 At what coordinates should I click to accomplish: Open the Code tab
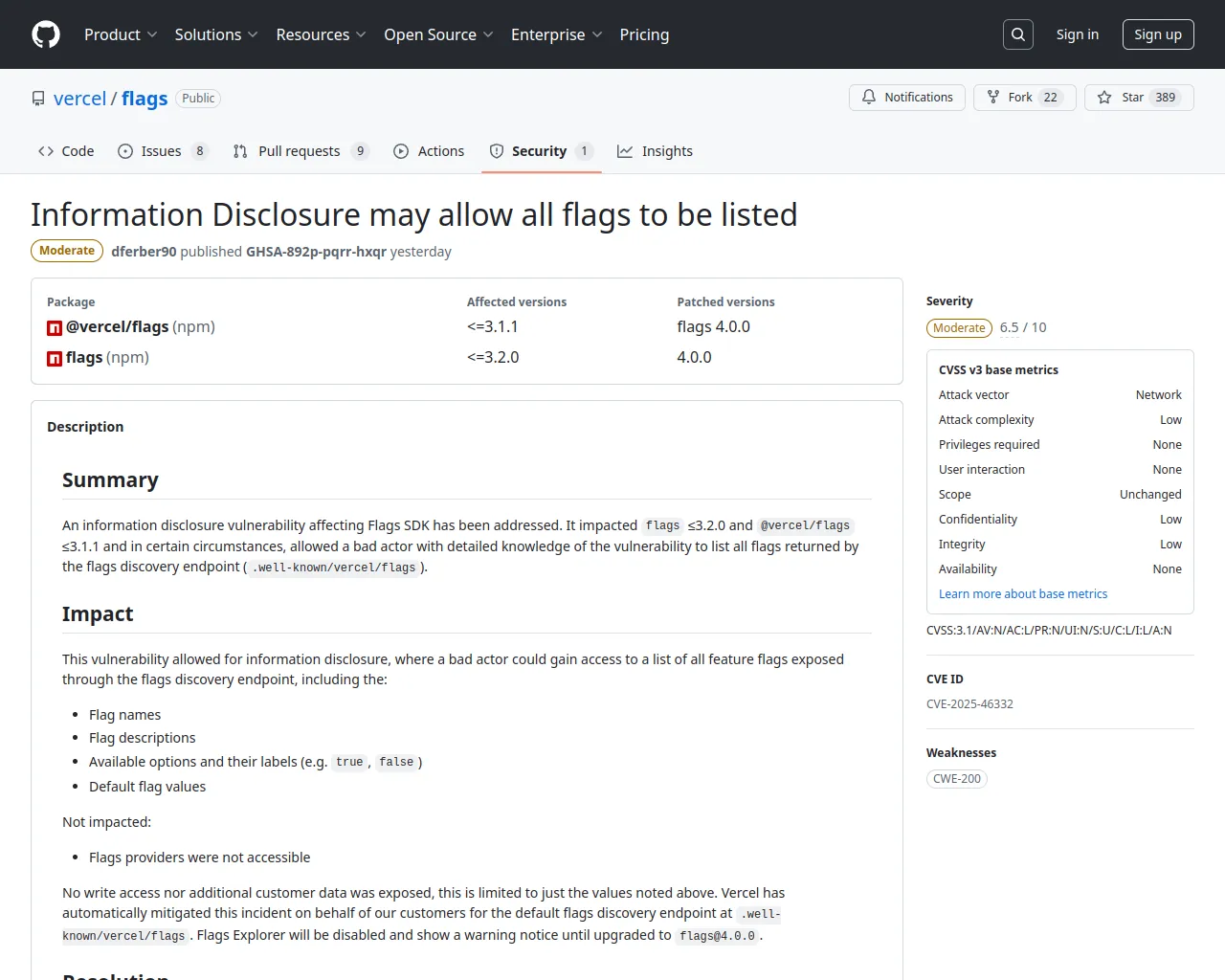66,151
